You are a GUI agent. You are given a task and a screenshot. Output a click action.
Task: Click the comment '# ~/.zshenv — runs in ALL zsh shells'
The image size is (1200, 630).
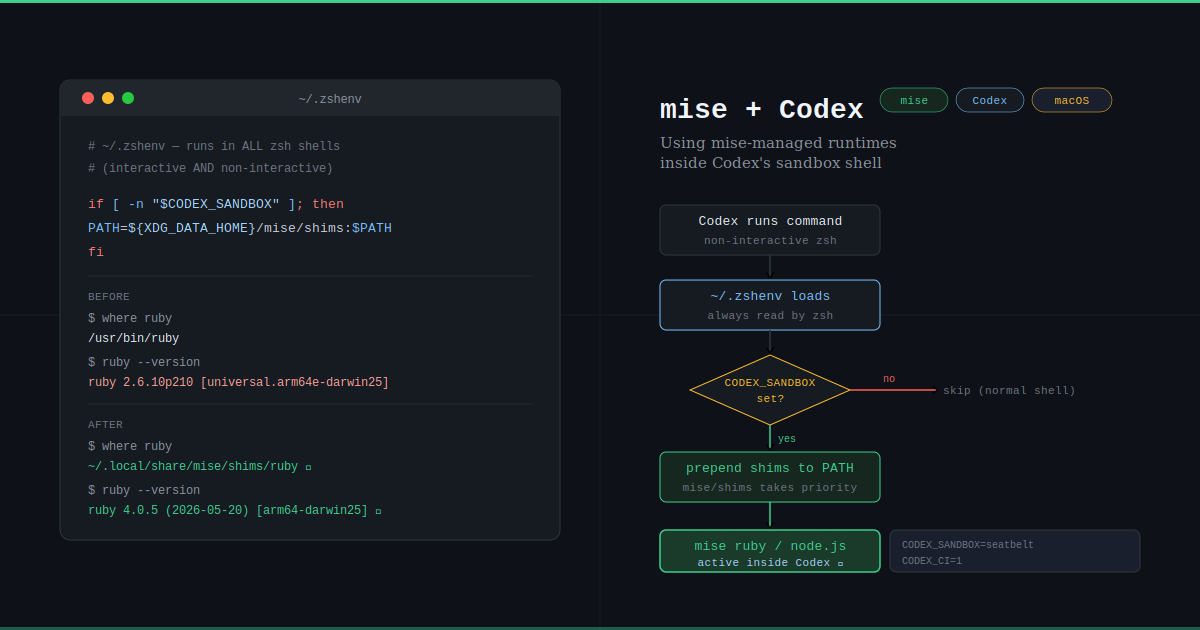point(214,146)
